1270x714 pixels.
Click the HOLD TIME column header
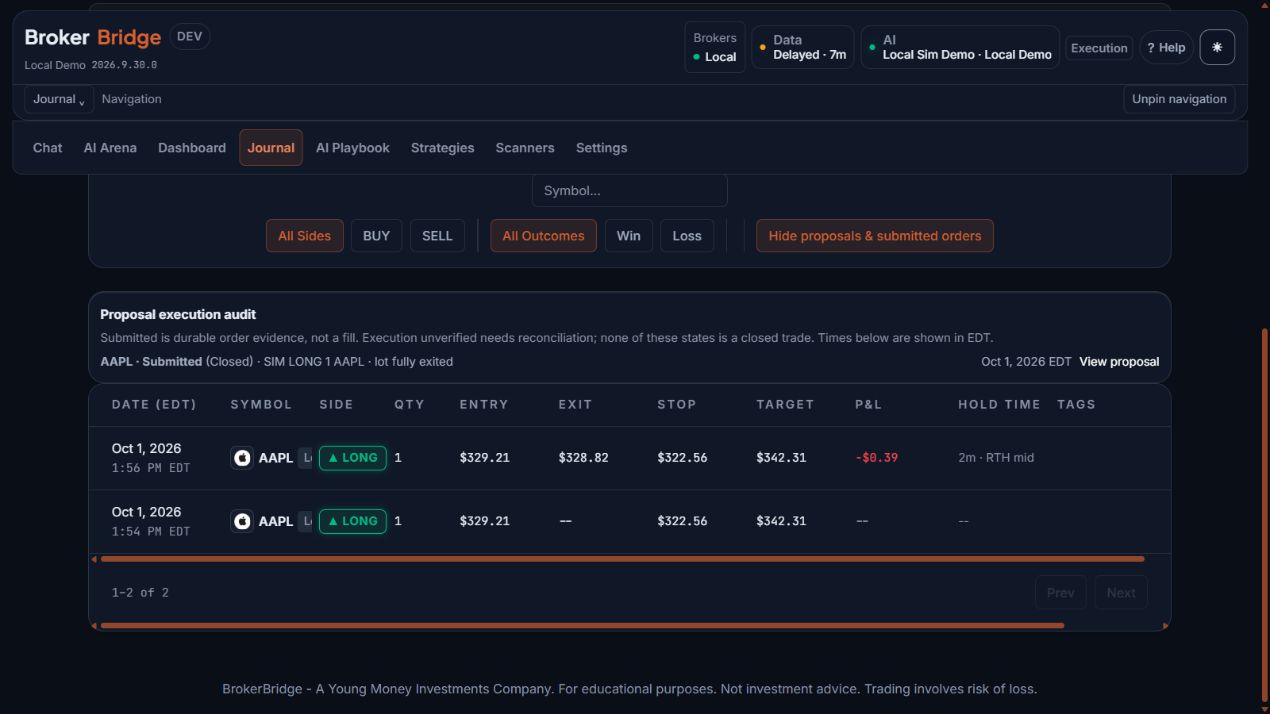(999, 404)
